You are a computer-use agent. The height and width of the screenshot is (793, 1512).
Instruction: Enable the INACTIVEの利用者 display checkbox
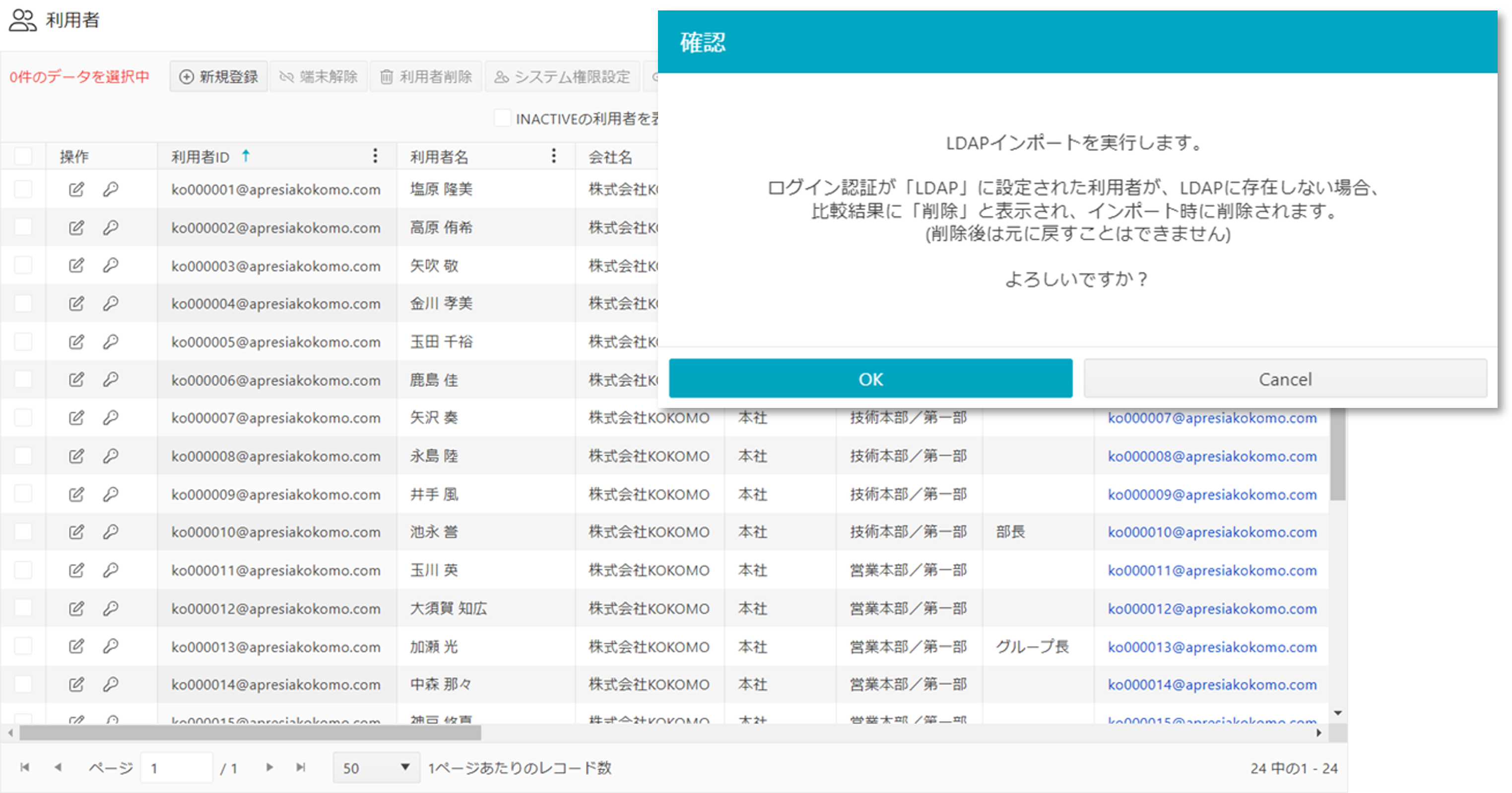point(504,119)
